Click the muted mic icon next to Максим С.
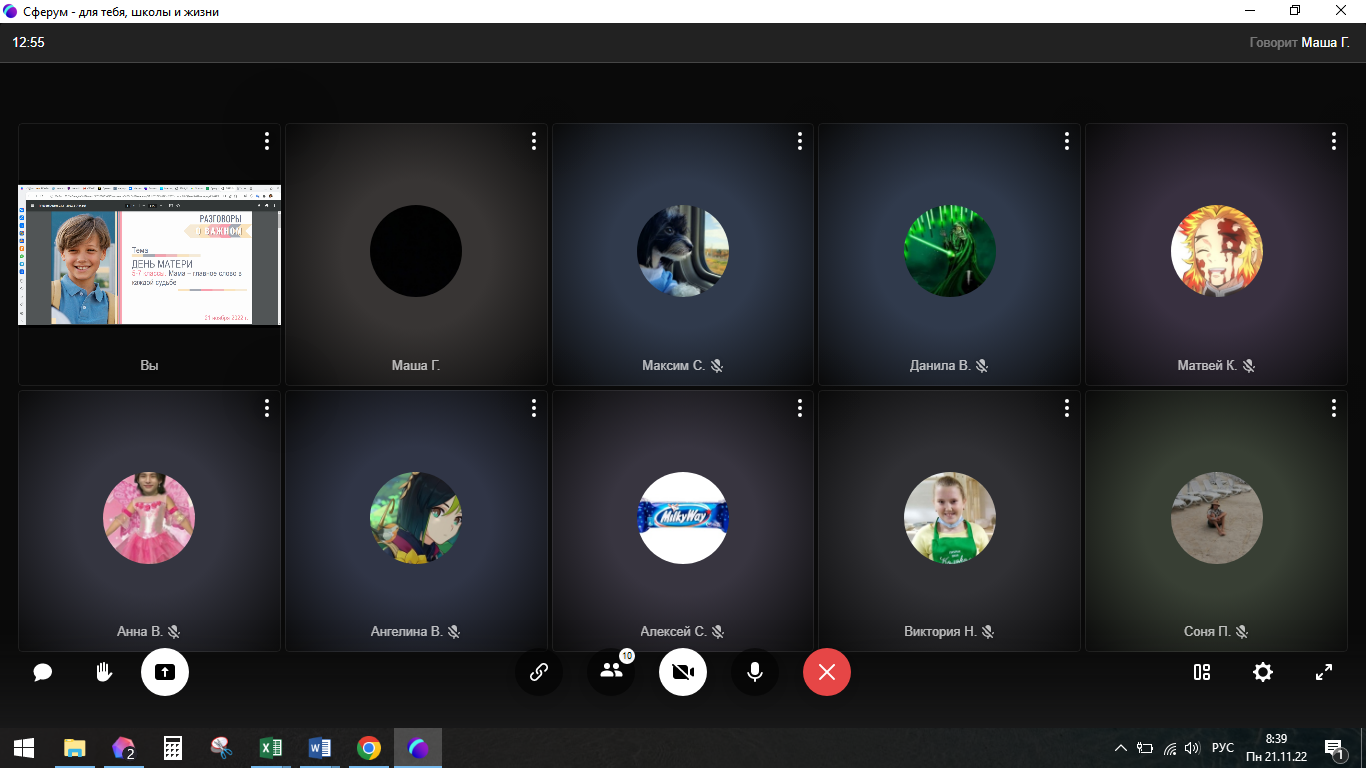Viewport: 1366px width, 768px height. coord(716,366)
